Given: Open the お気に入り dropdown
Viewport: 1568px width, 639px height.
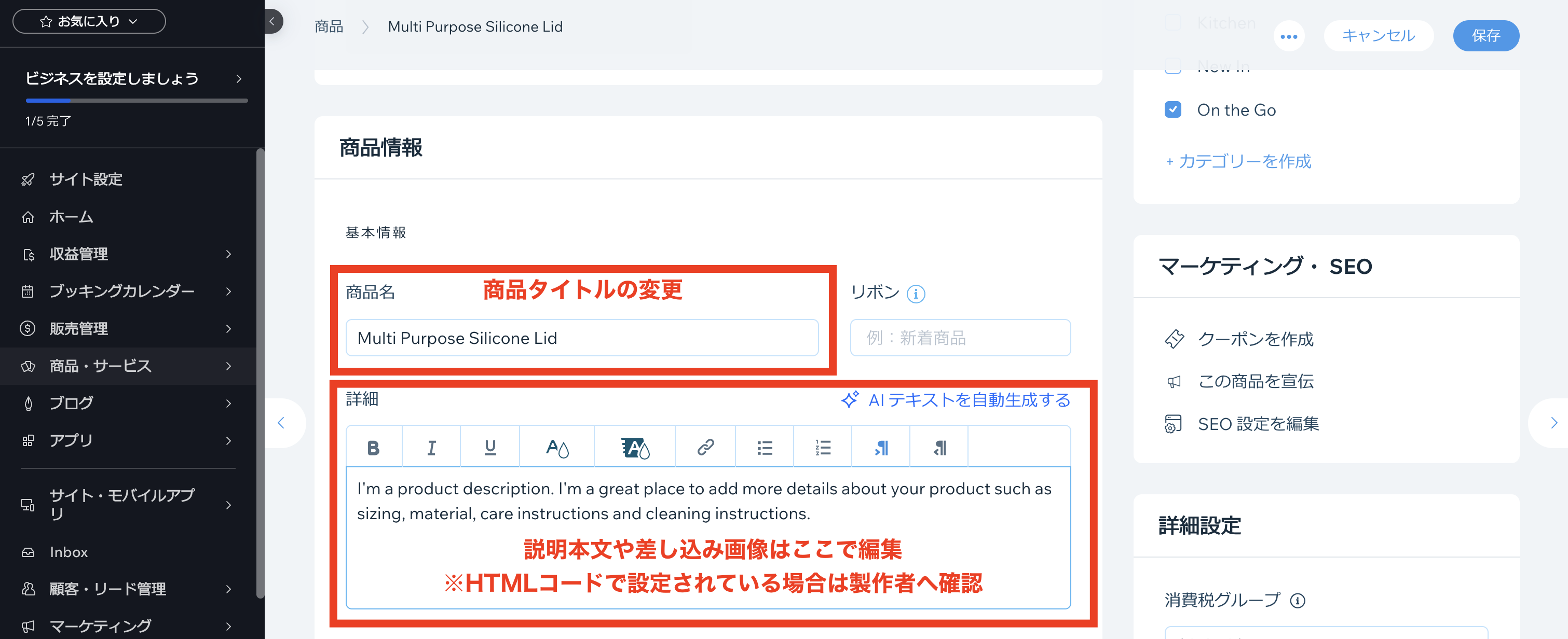Looking at the screenshot, I should [89, 21].
